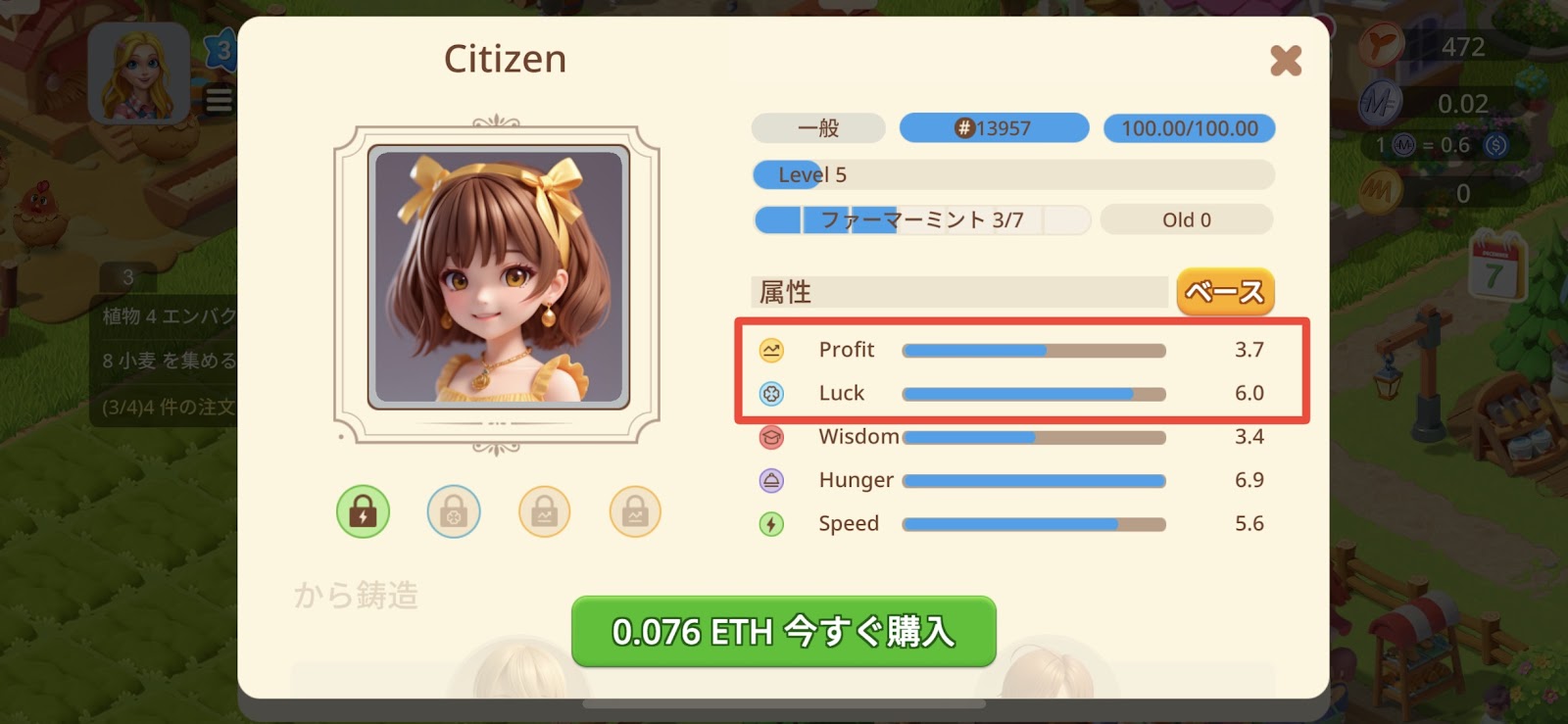Click the fourth locked profit slot icon
The image size is (1568, 724).
(635, 511)
